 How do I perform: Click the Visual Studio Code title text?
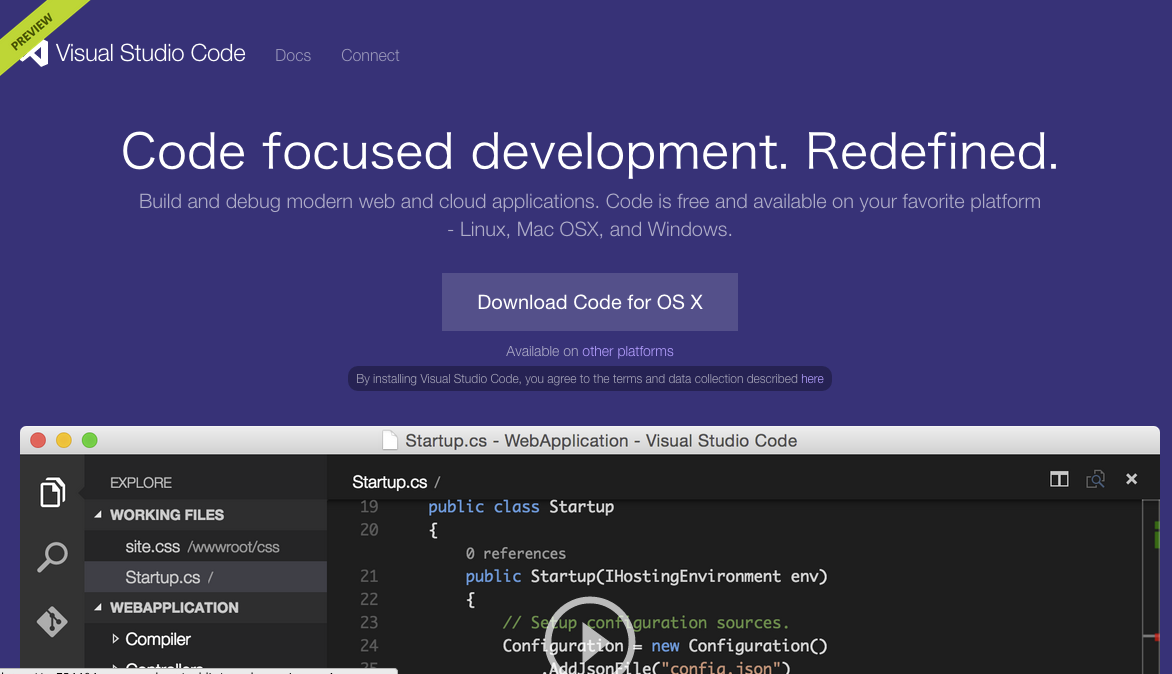pos(150,53)
